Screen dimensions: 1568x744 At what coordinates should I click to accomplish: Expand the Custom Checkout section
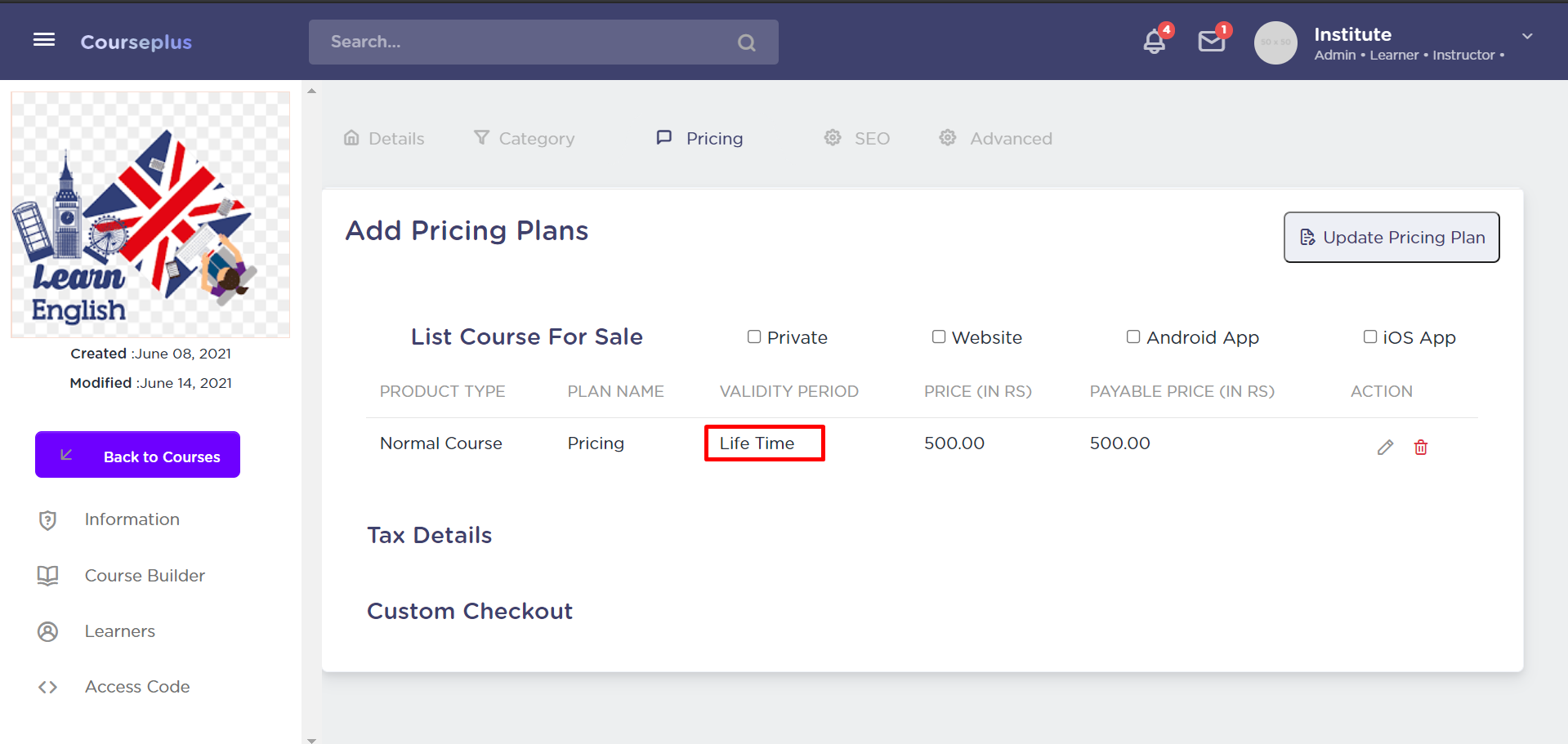click(470, 611)
